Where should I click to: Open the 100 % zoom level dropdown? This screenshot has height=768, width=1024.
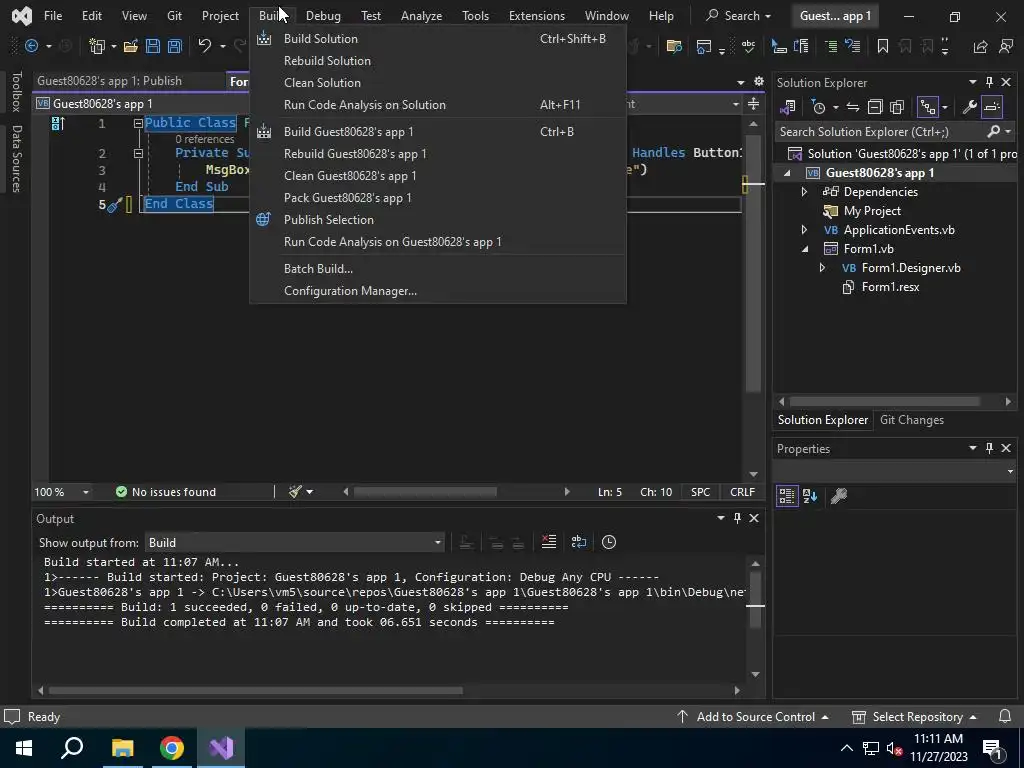point(62,492)
